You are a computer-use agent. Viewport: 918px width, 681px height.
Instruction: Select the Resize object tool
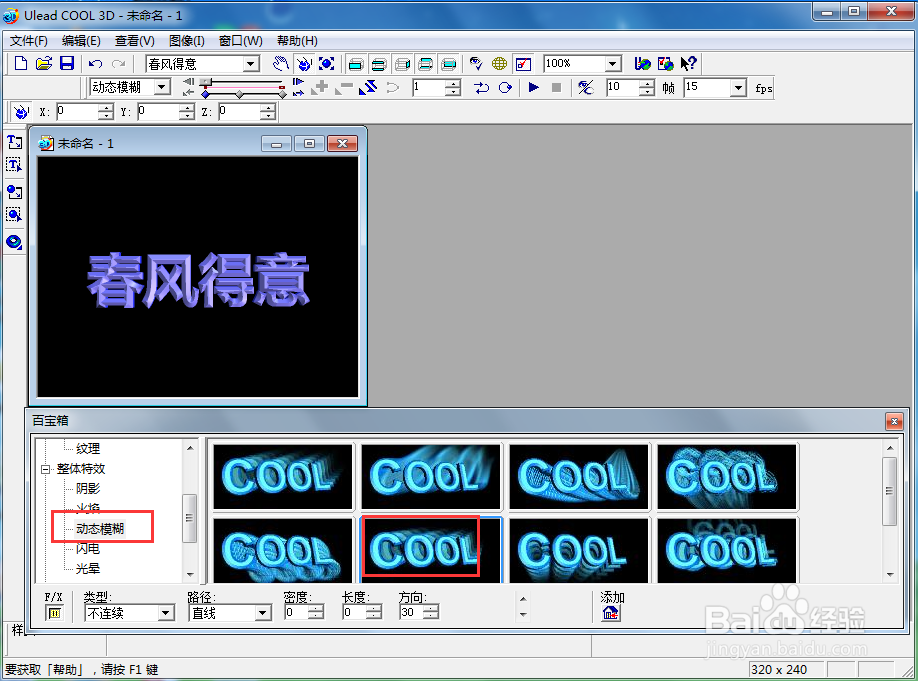click(327, 63)
